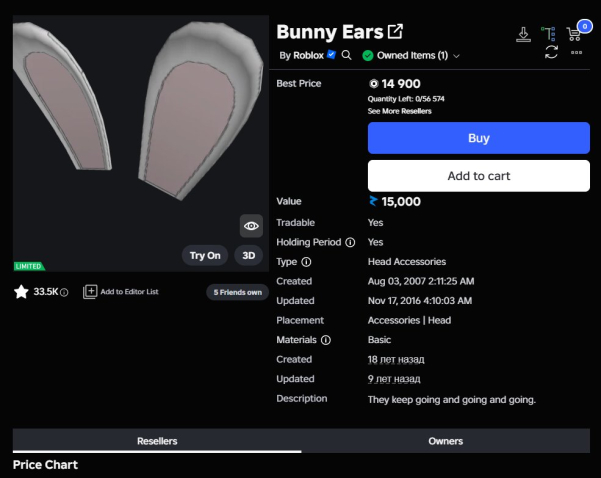Click the favorites star icon

(x=21, y=292)
